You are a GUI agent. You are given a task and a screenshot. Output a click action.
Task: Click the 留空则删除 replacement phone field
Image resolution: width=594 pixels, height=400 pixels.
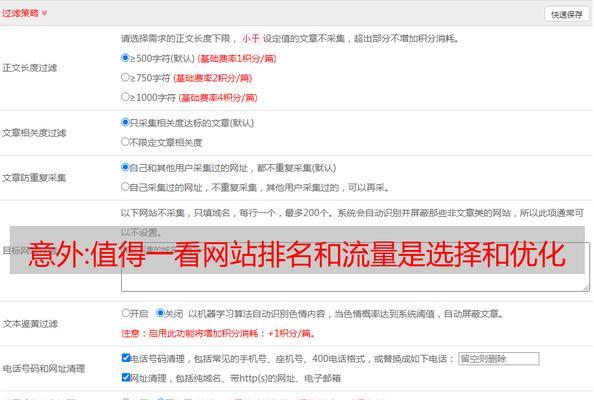click(x=499, y=358)
